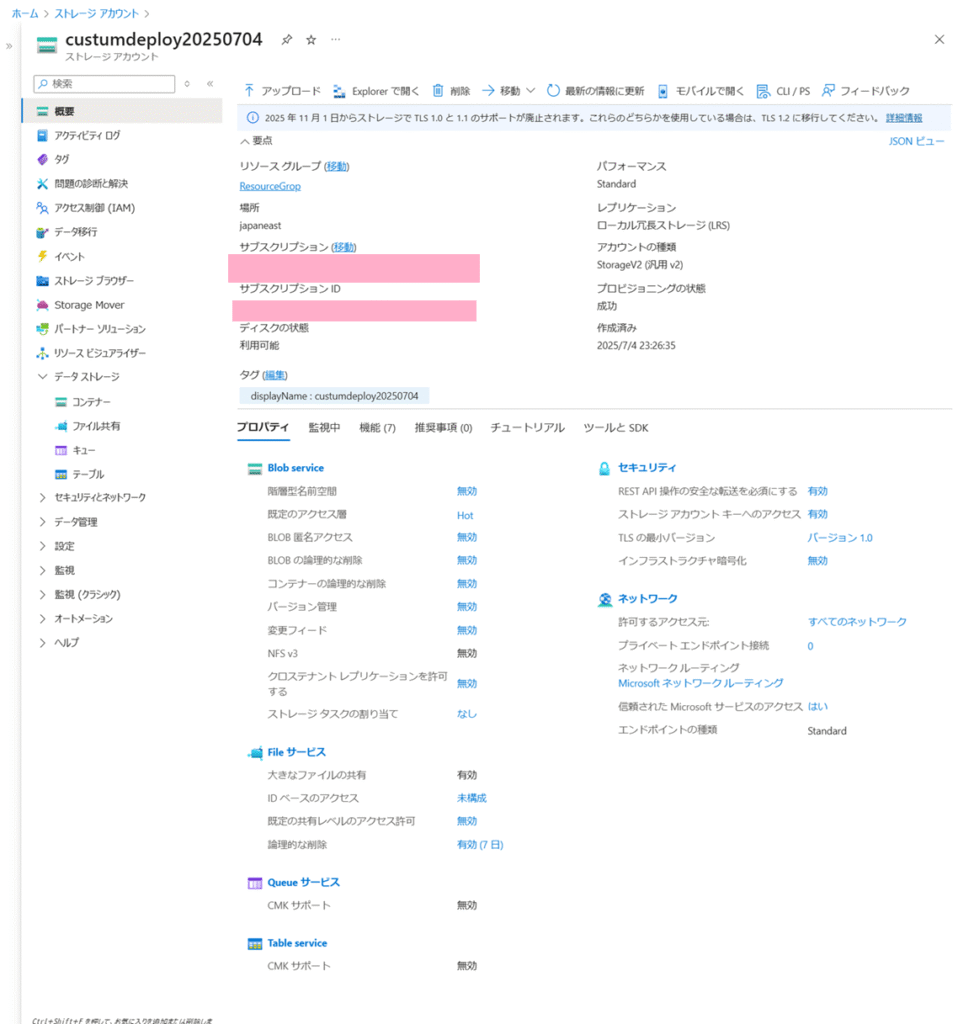
Task: Click the Upload arrow icon
Action: point(249,91)
